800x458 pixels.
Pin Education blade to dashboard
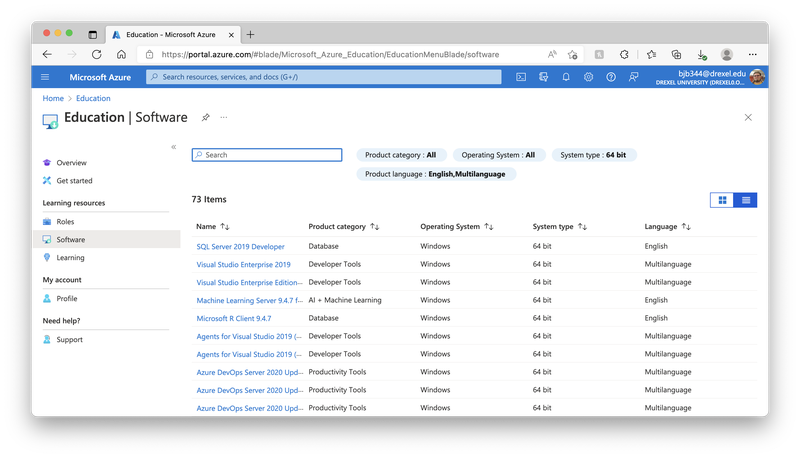click(x=205, y=117)
